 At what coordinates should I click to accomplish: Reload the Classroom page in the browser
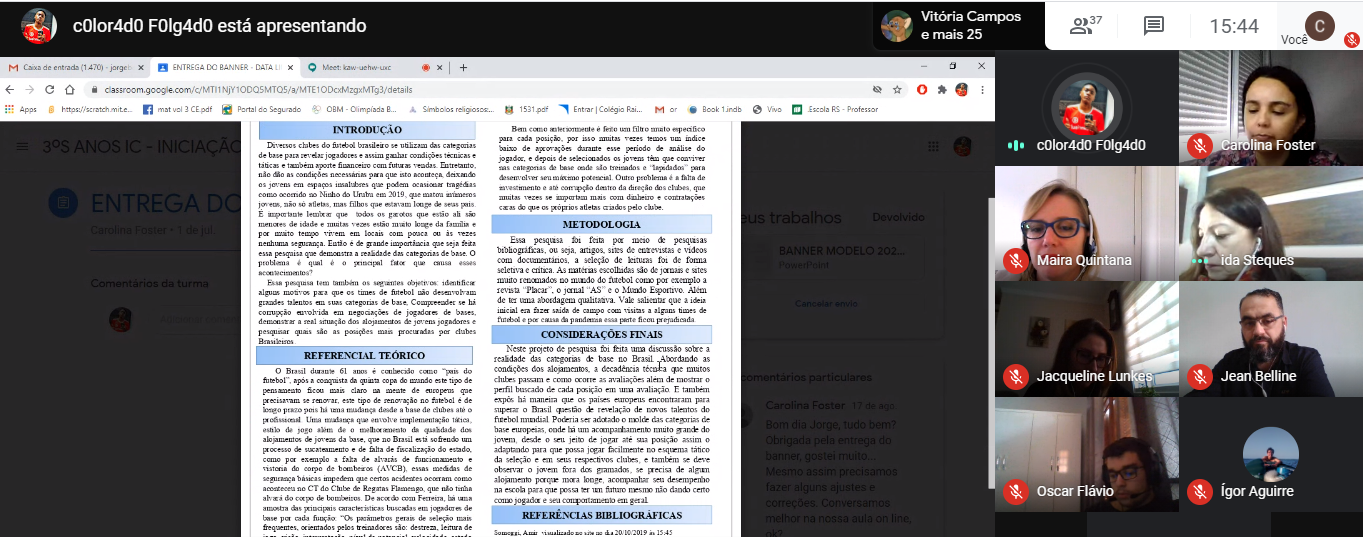[48, 89]
